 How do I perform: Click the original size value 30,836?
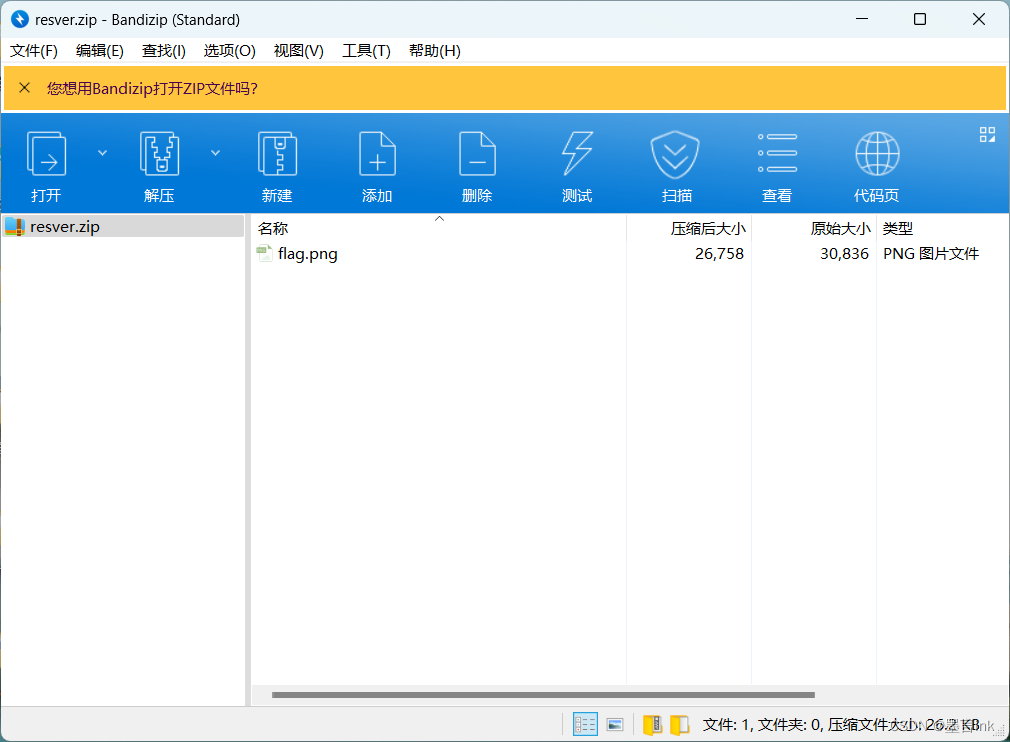pos(844,254)
